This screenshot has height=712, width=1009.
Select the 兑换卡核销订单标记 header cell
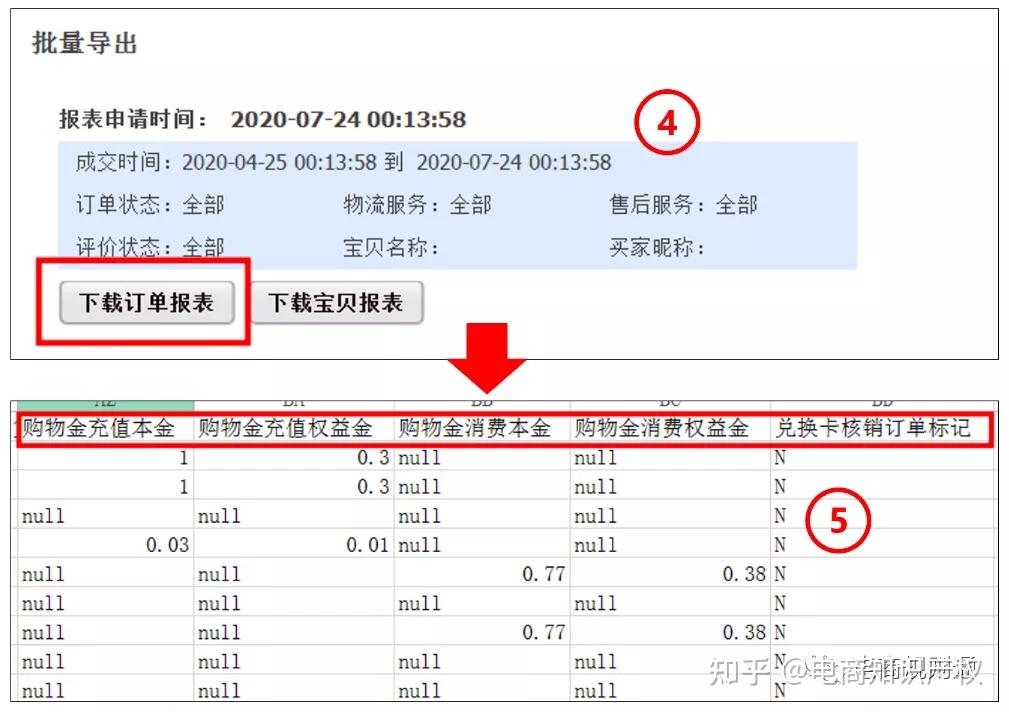click(x=873, y=429)
